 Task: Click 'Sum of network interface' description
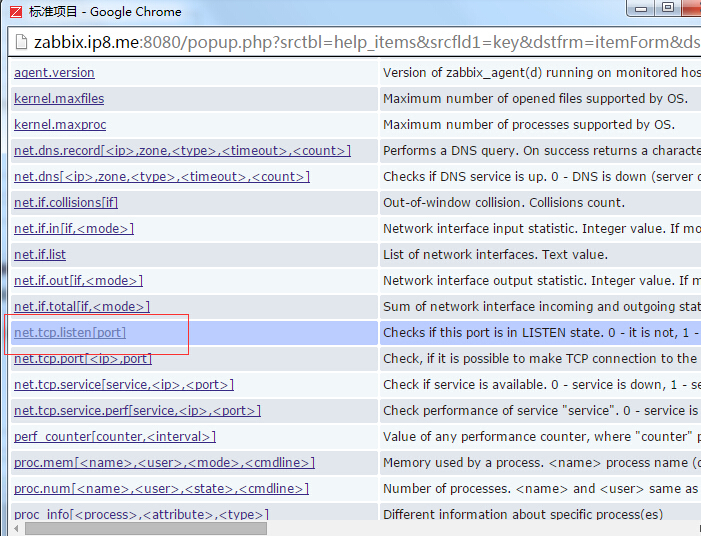pyautogui.click(x=542, y=306)
